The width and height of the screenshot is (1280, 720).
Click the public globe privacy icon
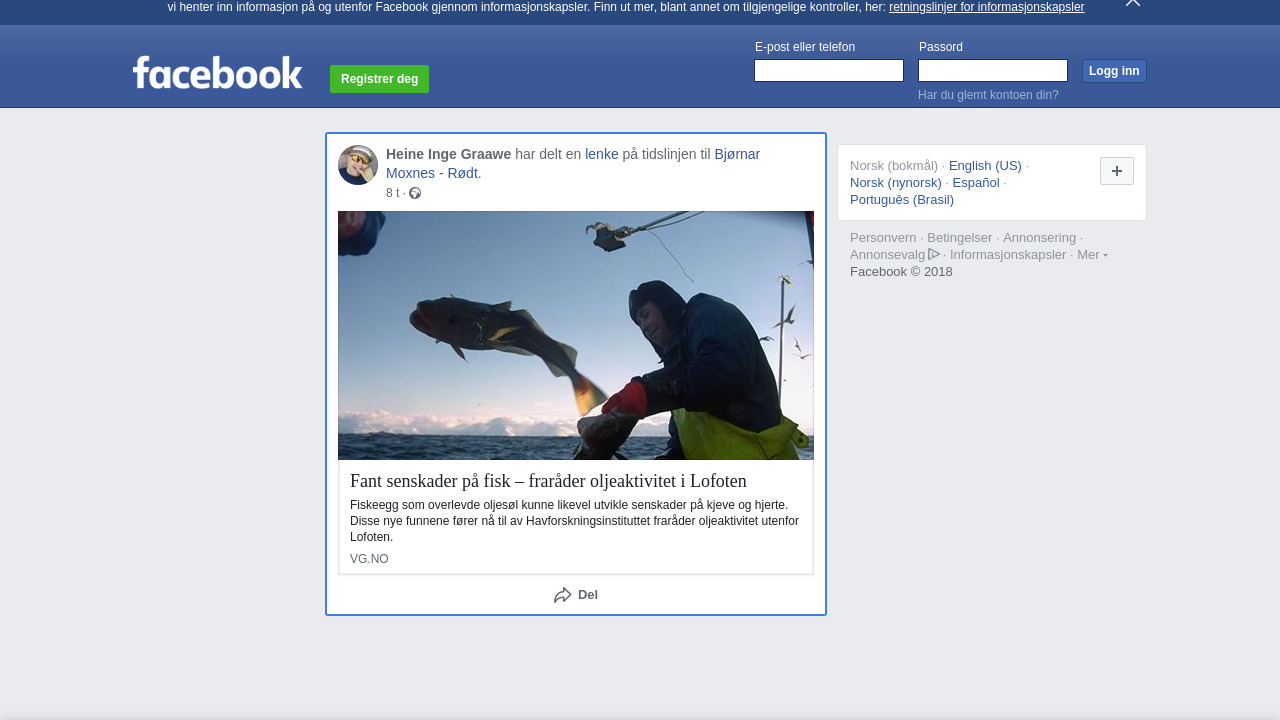coord(415,193)
